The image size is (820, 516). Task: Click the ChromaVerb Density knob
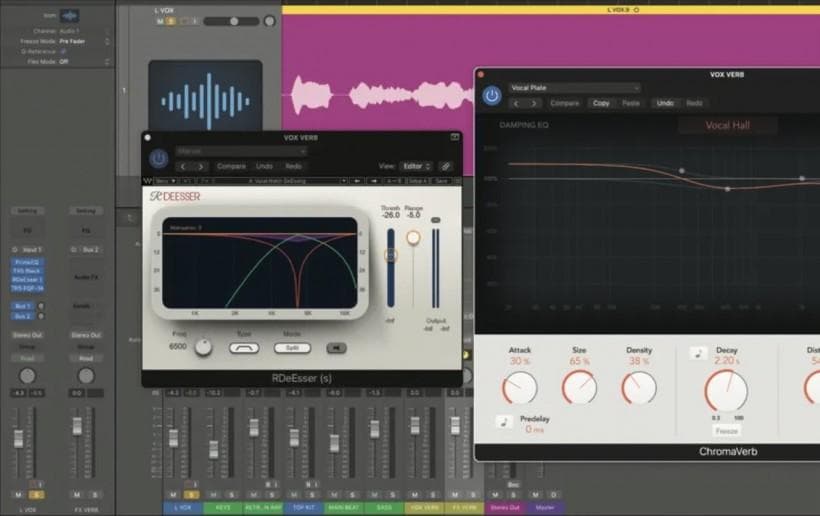[x=639, y=388]
